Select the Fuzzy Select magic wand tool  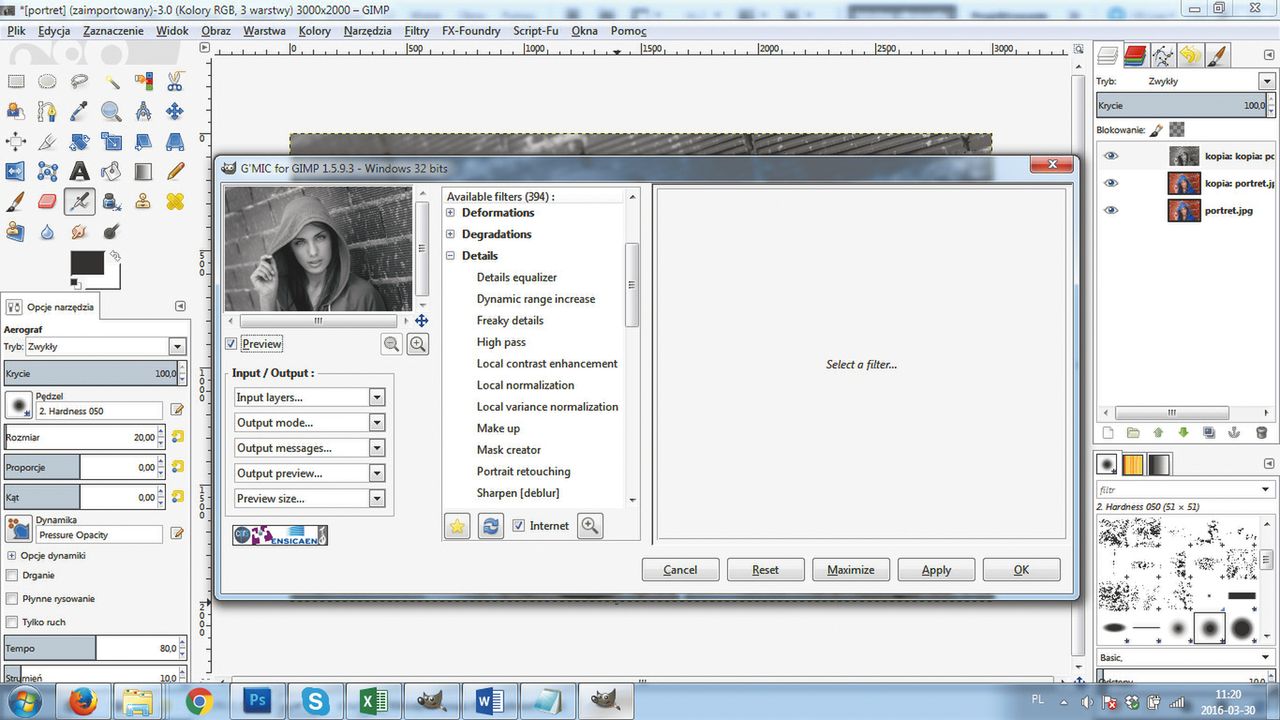pyautogui.click(x=111, y=82)
